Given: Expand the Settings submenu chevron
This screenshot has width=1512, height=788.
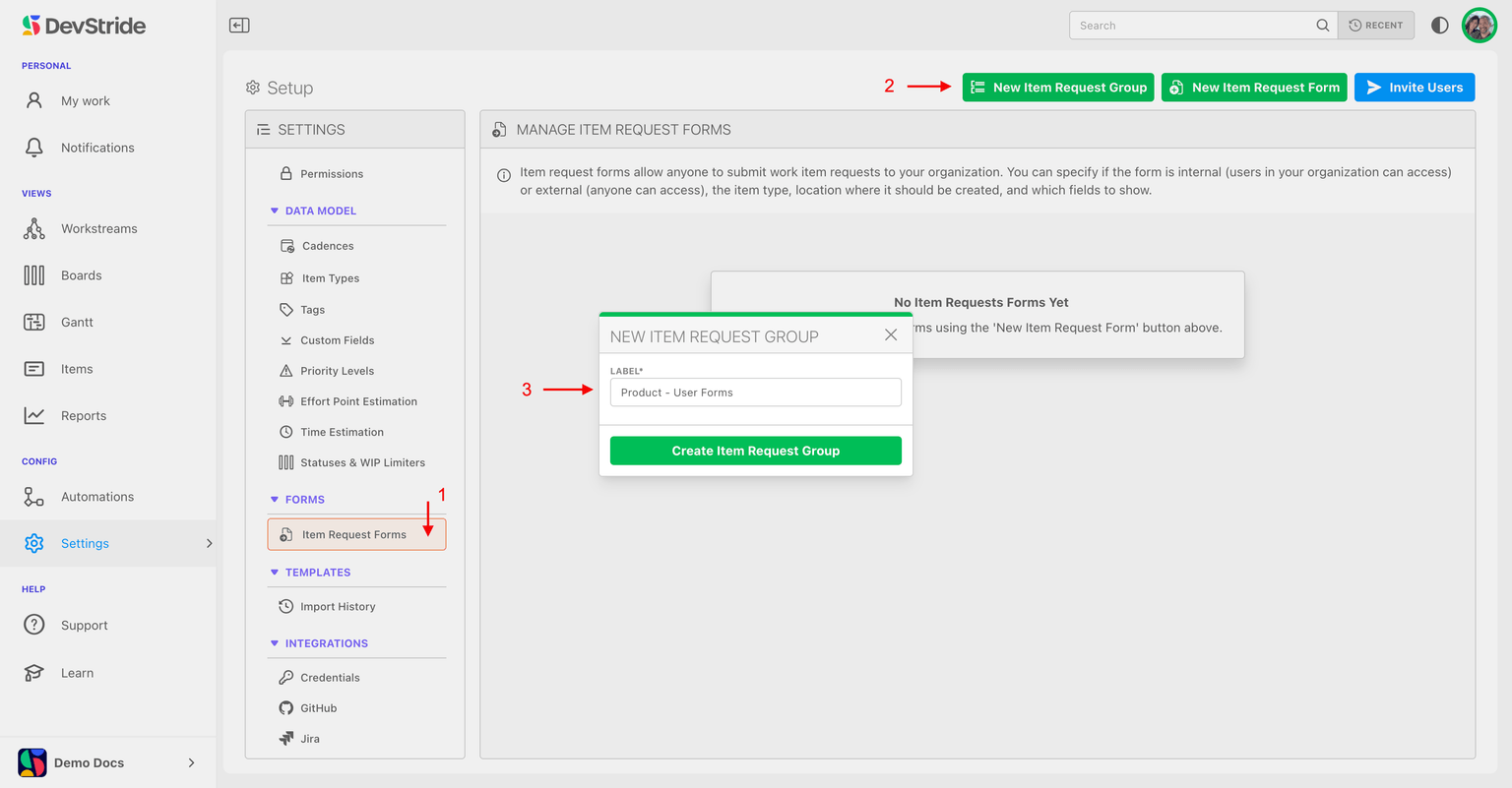Looking at the screenshot, I should [x=209, y=543].
